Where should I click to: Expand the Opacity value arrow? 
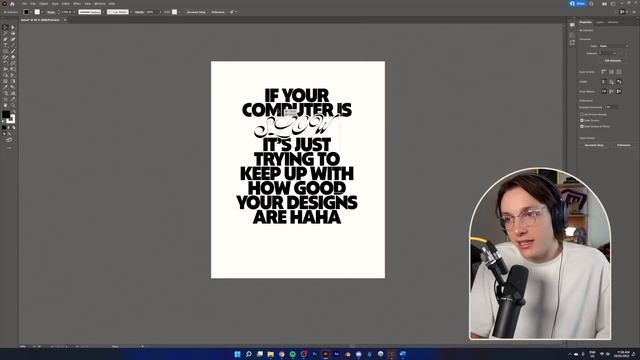(x=160, y=12)
